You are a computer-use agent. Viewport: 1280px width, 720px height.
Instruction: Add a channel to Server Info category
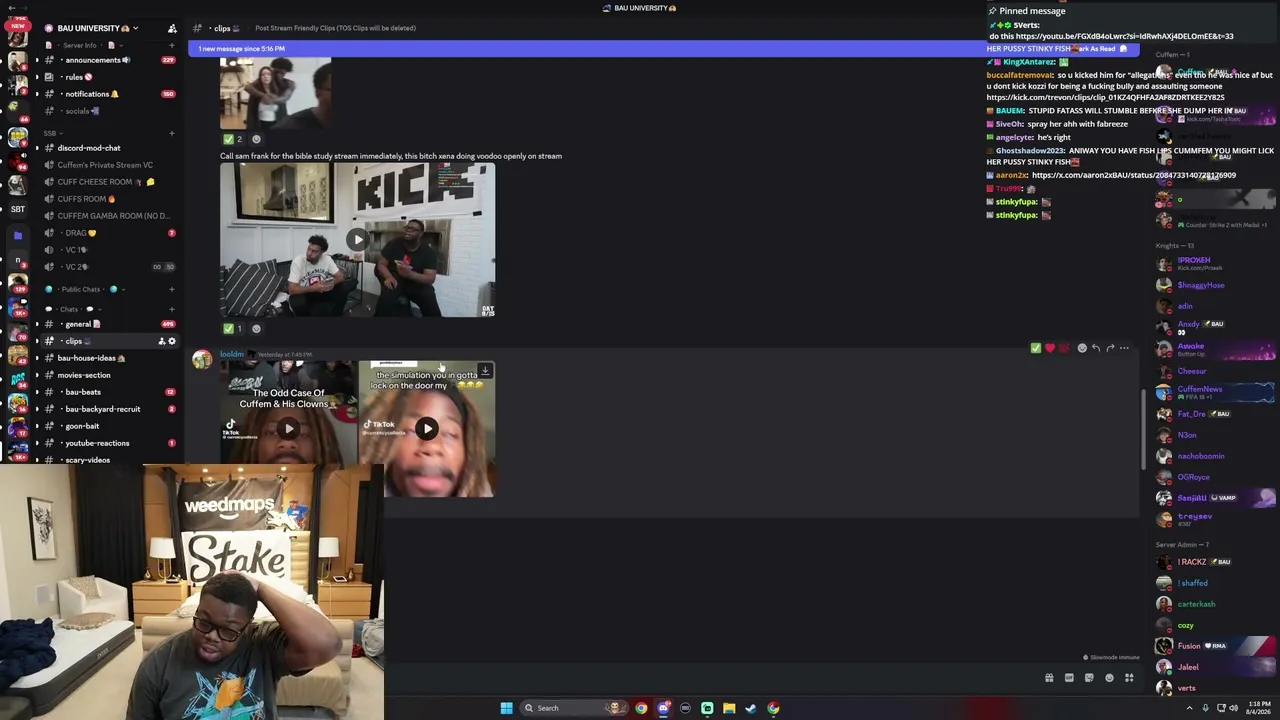(x=172, y=45)
